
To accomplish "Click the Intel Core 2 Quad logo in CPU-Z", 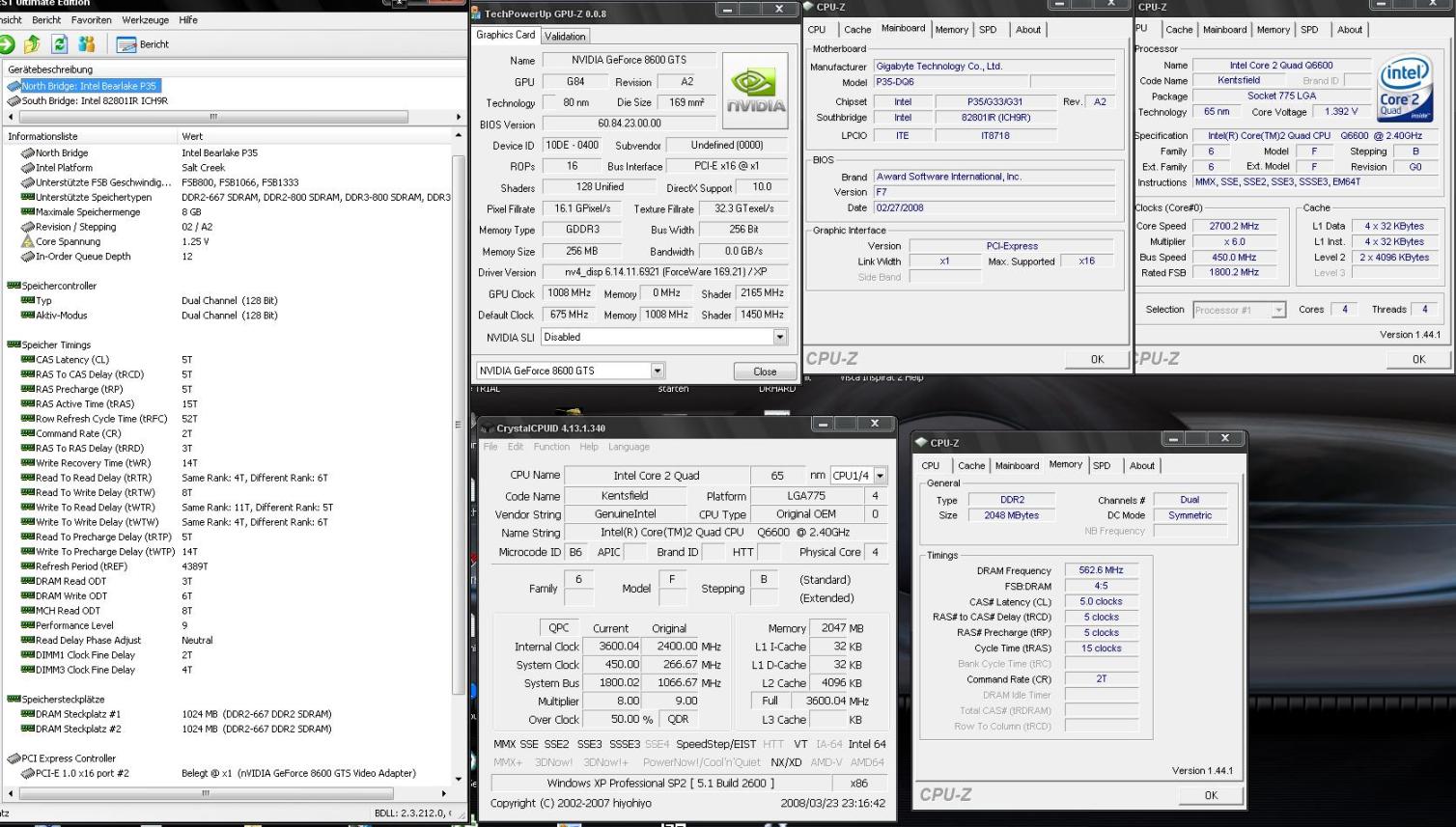I will [1403, 89].
